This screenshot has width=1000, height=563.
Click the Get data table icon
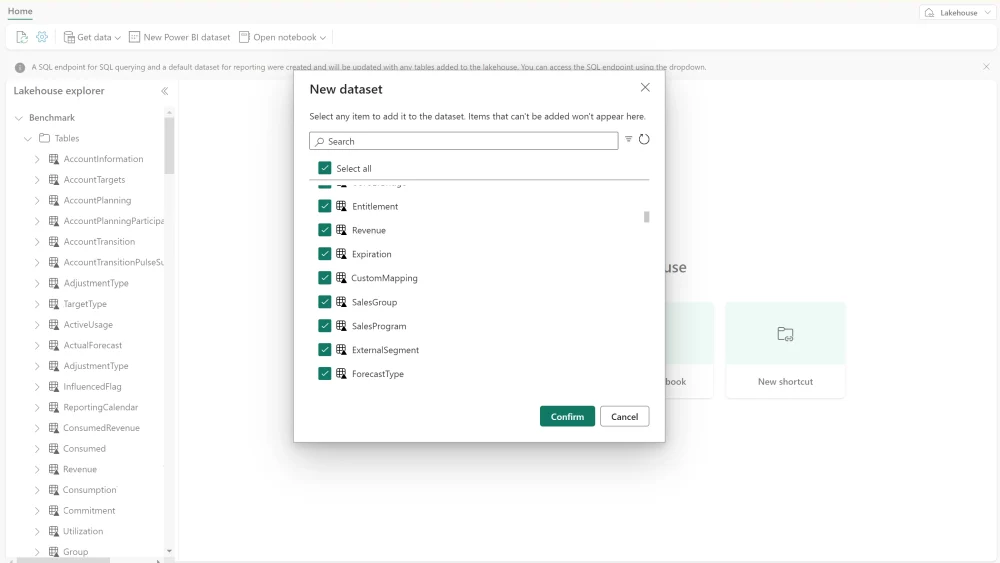(x=69, y=37)
